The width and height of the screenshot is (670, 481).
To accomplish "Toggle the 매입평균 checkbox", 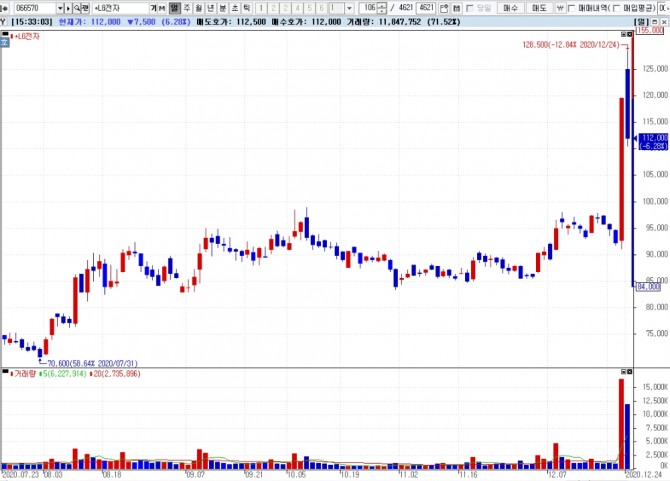I will 616,8.
